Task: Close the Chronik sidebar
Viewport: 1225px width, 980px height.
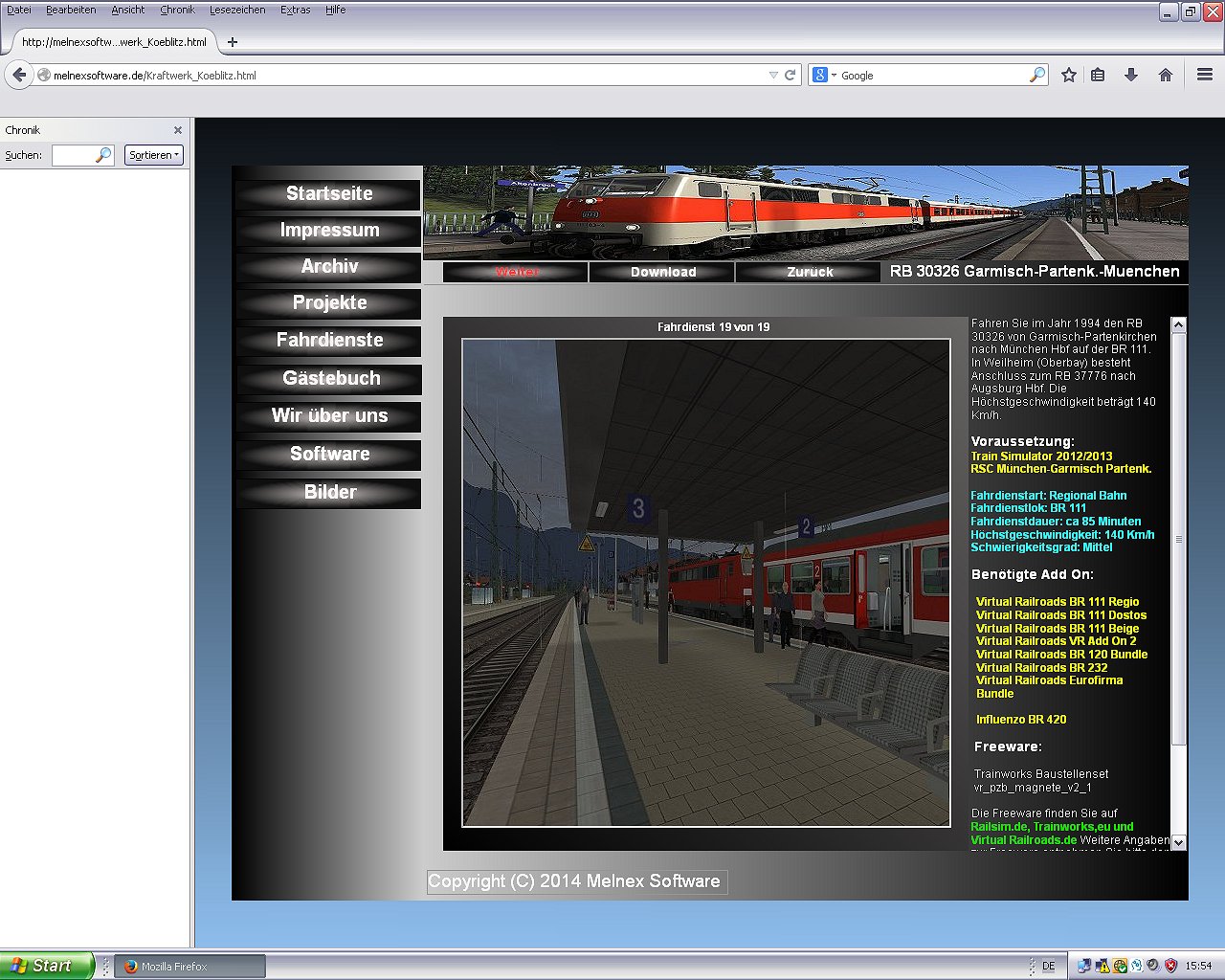Action: tap(178, 130)
